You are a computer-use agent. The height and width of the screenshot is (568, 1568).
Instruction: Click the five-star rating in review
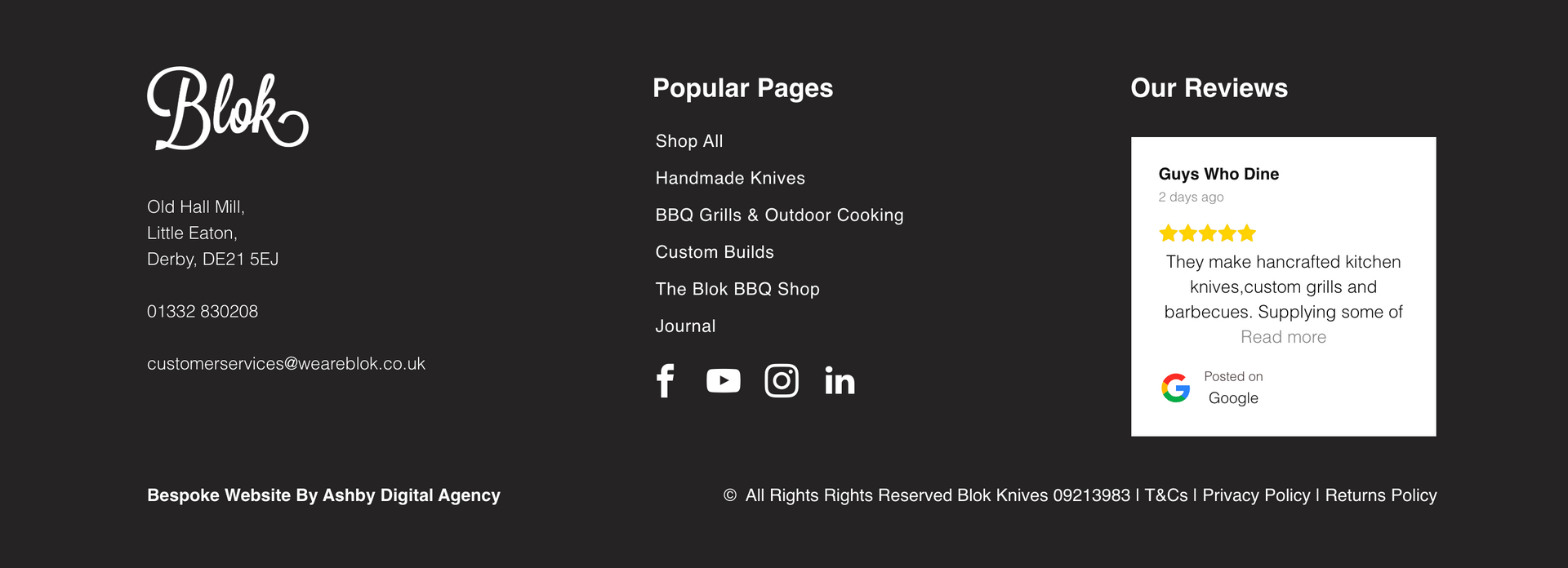pyautogui.click(x=1207, y=233)
